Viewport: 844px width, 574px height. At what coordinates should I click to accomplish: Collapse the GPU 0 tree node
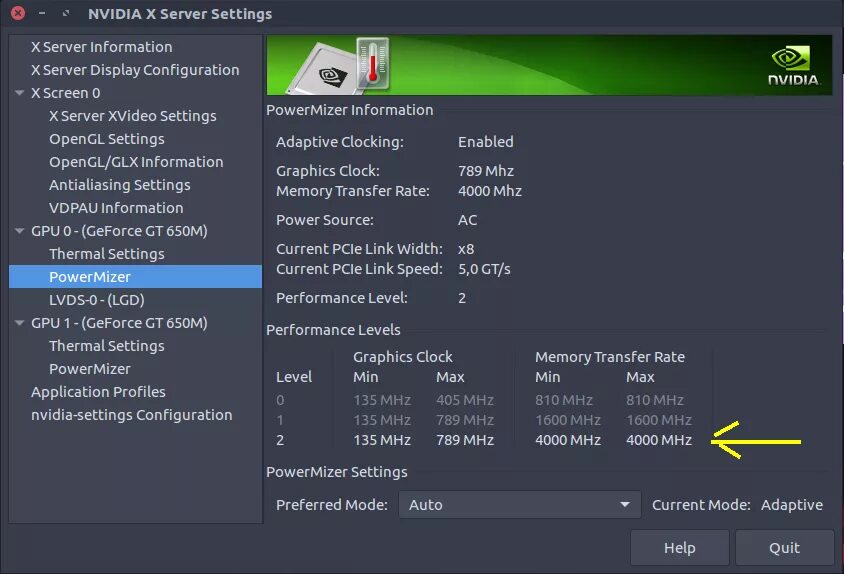pos(20,231)
